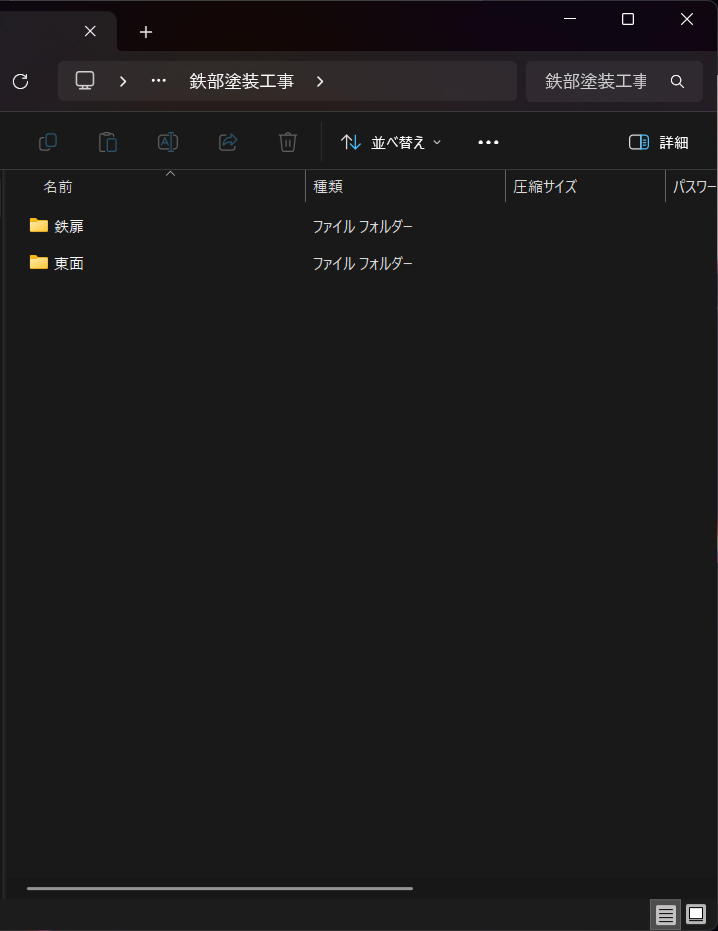The image size is (718, 931).
Task: Click the Paste clipboard icon
Action: click(108, 142)
